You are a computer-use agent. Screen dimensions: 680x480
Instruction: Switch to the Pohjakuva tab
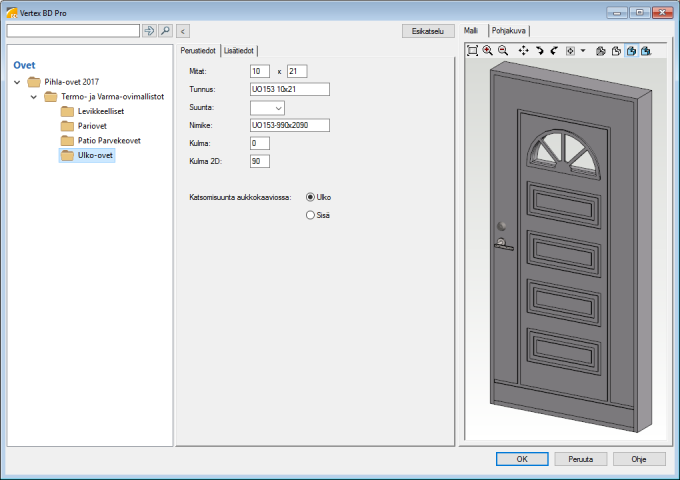point(509,31)
